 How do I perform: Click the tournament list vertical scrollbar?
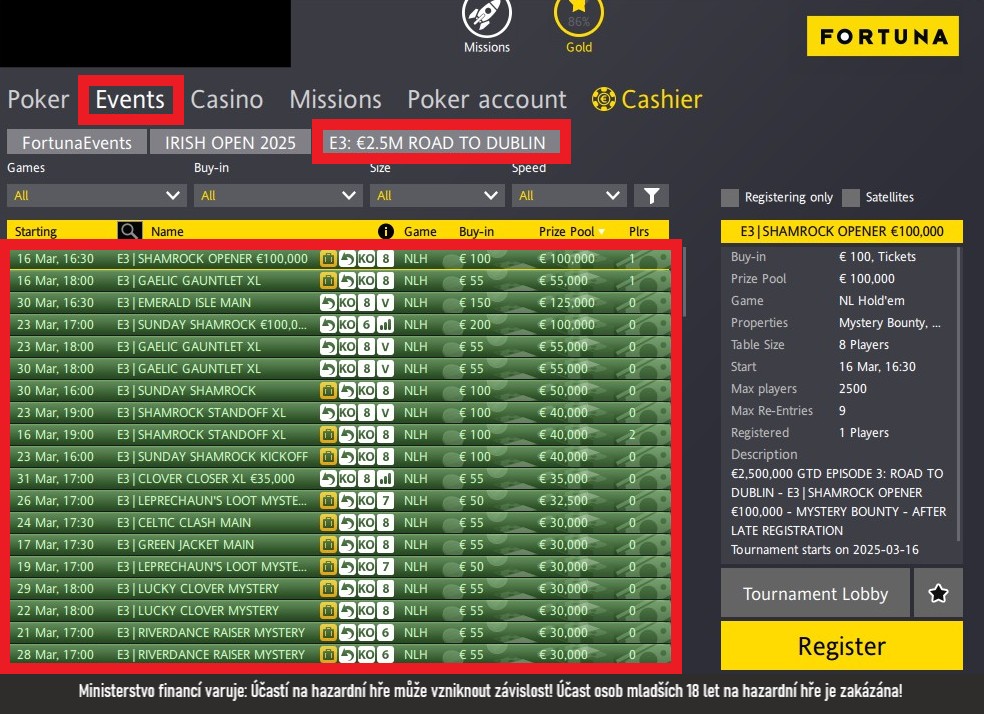(685, 281)
